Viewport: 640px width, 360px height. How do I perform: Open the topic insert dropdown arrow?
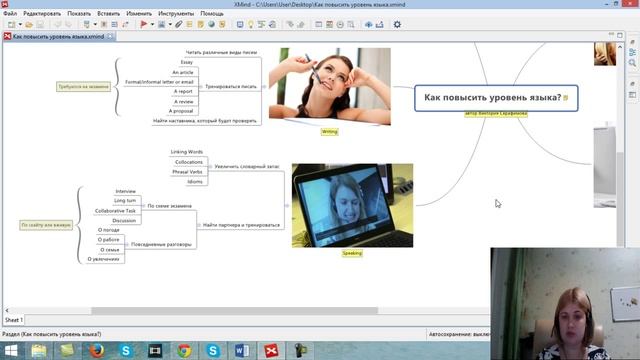pyautogui.click(x=95, y=24)
